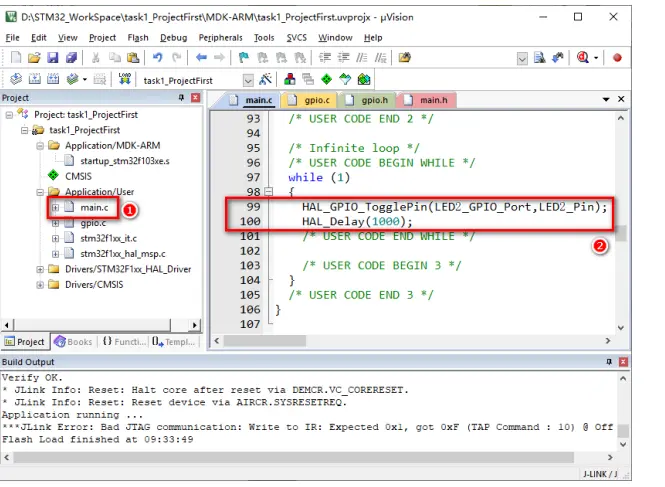Click the Open file toolbar icon
Viewport: 665px width, 487px height.
(x=33, y=58)
